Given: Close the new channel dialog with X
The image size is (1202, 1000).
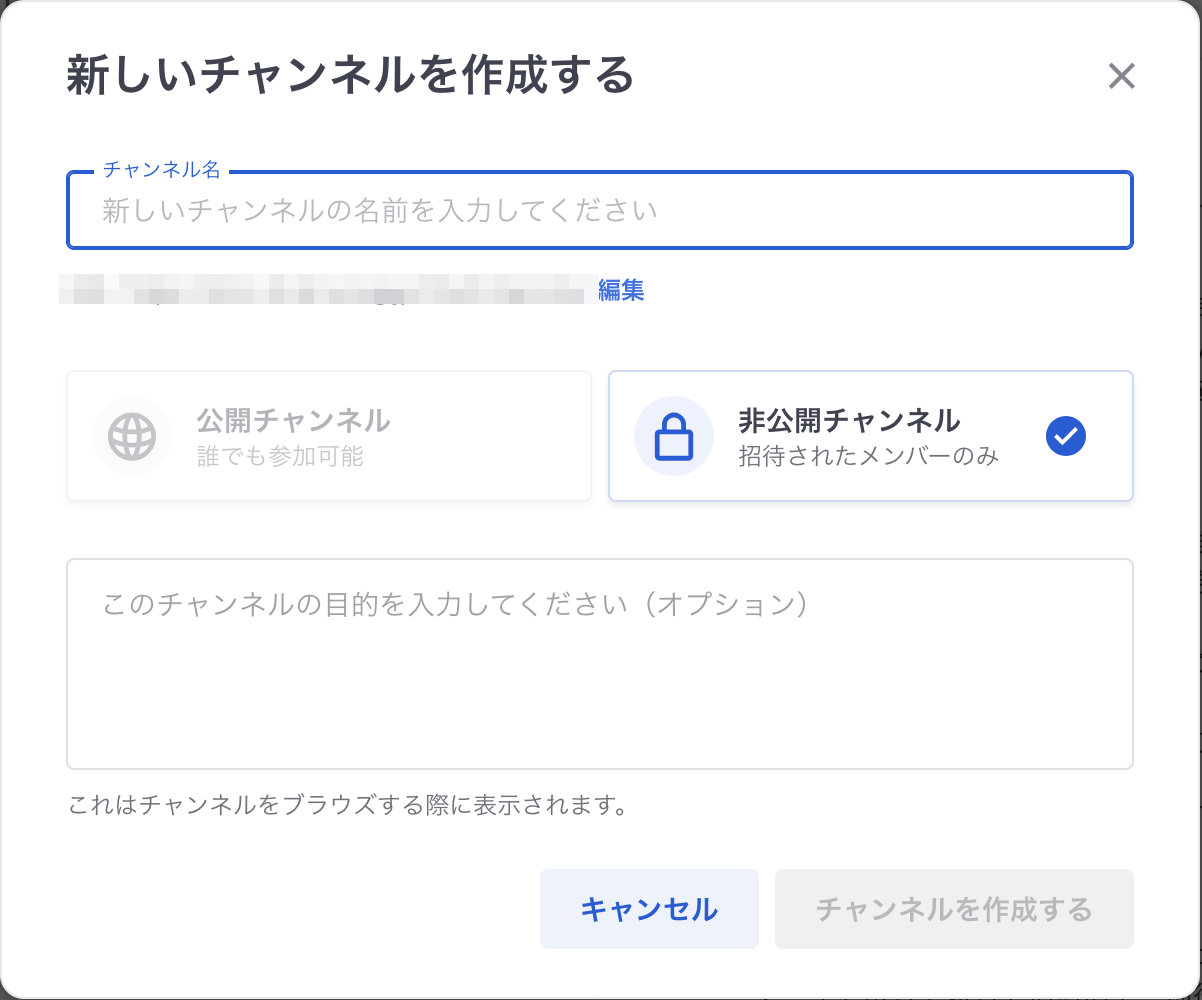Looking at the screenshot, I should pos(1121,77).
